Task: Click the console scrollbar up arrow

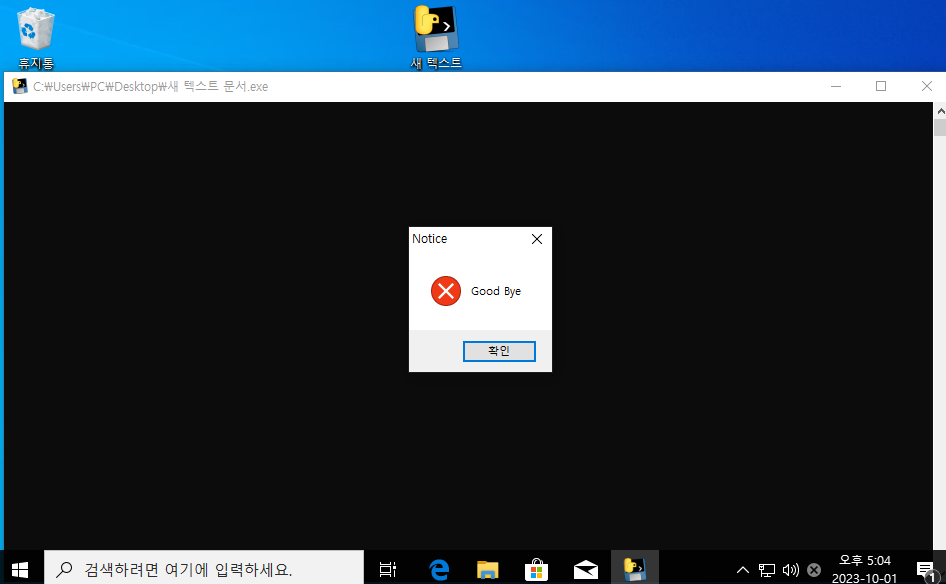Action: coord(940,111)
